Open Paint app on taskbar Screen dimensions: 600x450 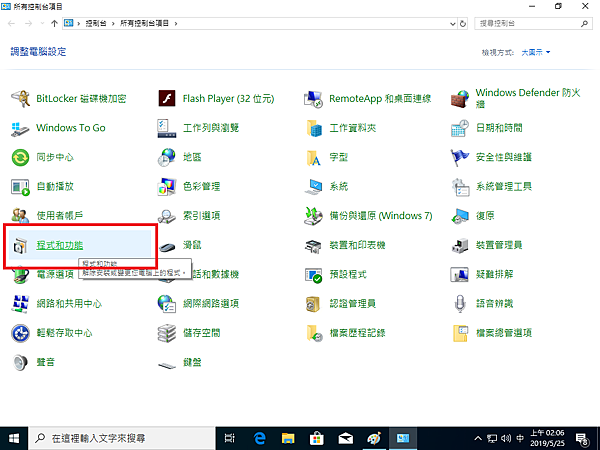374,438
